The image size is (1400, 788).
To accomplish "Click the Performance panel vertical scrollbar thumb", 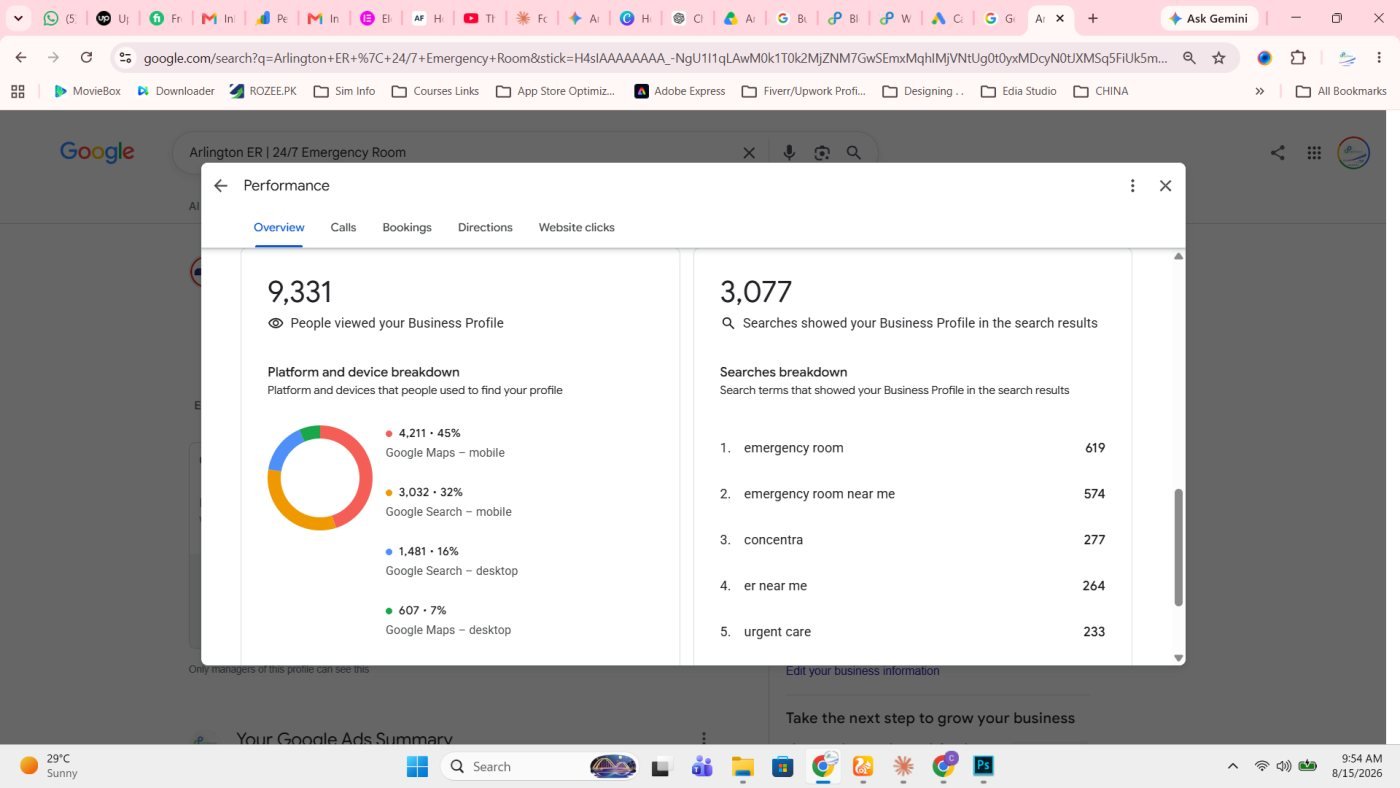I will coord(1178,547).
